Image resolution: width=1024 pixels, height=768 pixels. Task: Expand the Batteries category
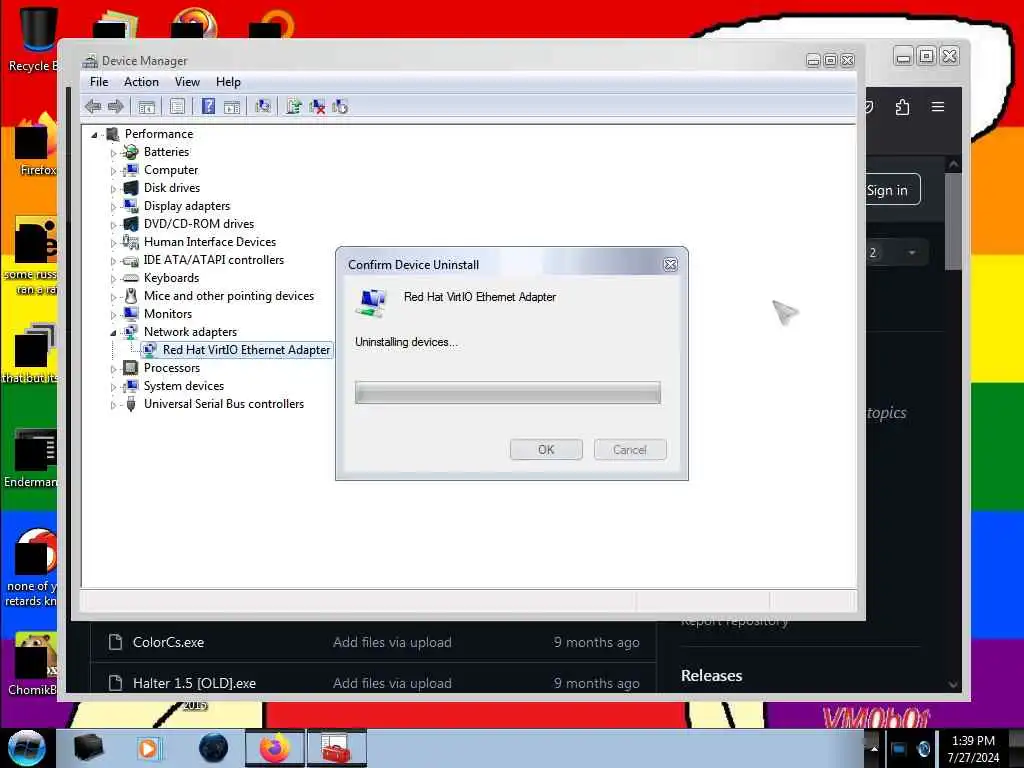tap(113, 153)
